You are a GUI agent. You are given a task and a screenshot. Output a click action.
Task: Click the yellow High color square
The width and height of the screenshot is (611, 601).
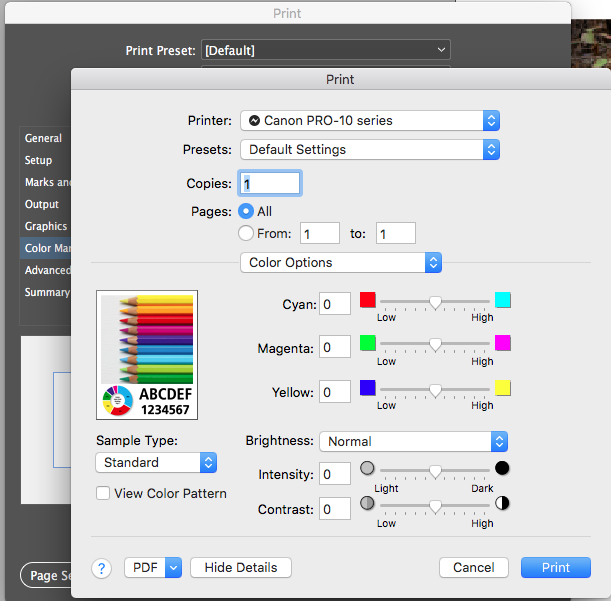[503, 387]
